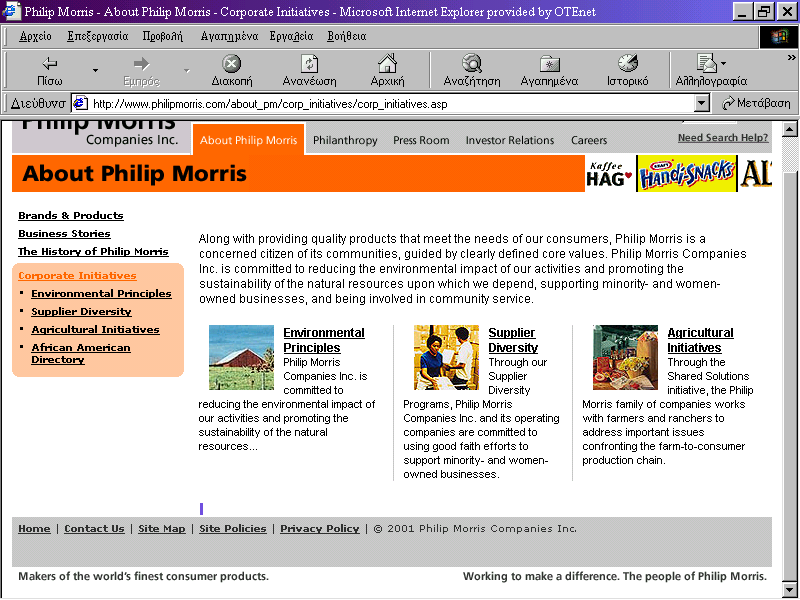Click the vertical scrollbar up arrow
The height and width of the screenshot is (600, 800).
pos(790,129)
